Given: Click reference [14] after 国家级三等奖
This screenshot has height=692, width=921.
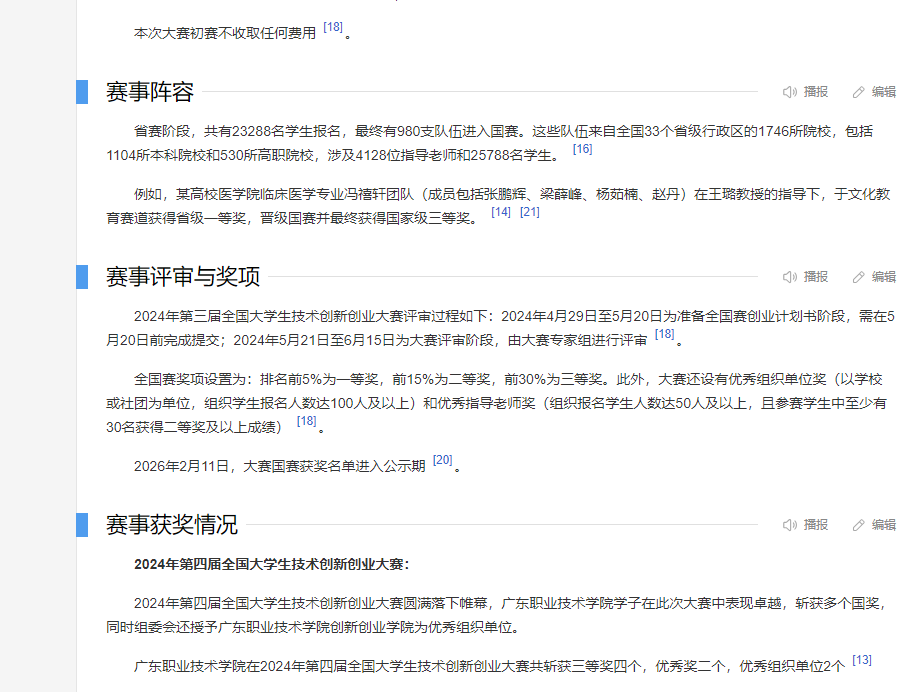Looking at the screenshot, I should pyautogui.click(x=501, y=212).
